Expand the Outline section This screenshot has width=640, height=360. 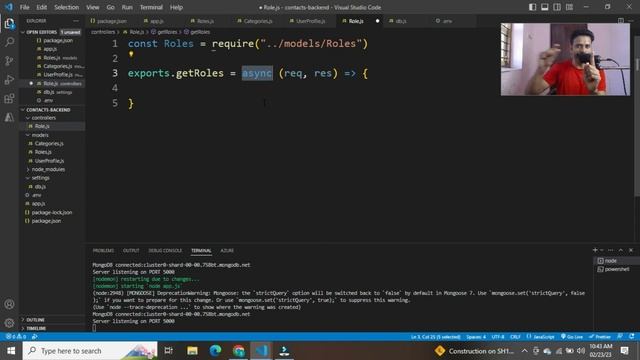(52, 320)
